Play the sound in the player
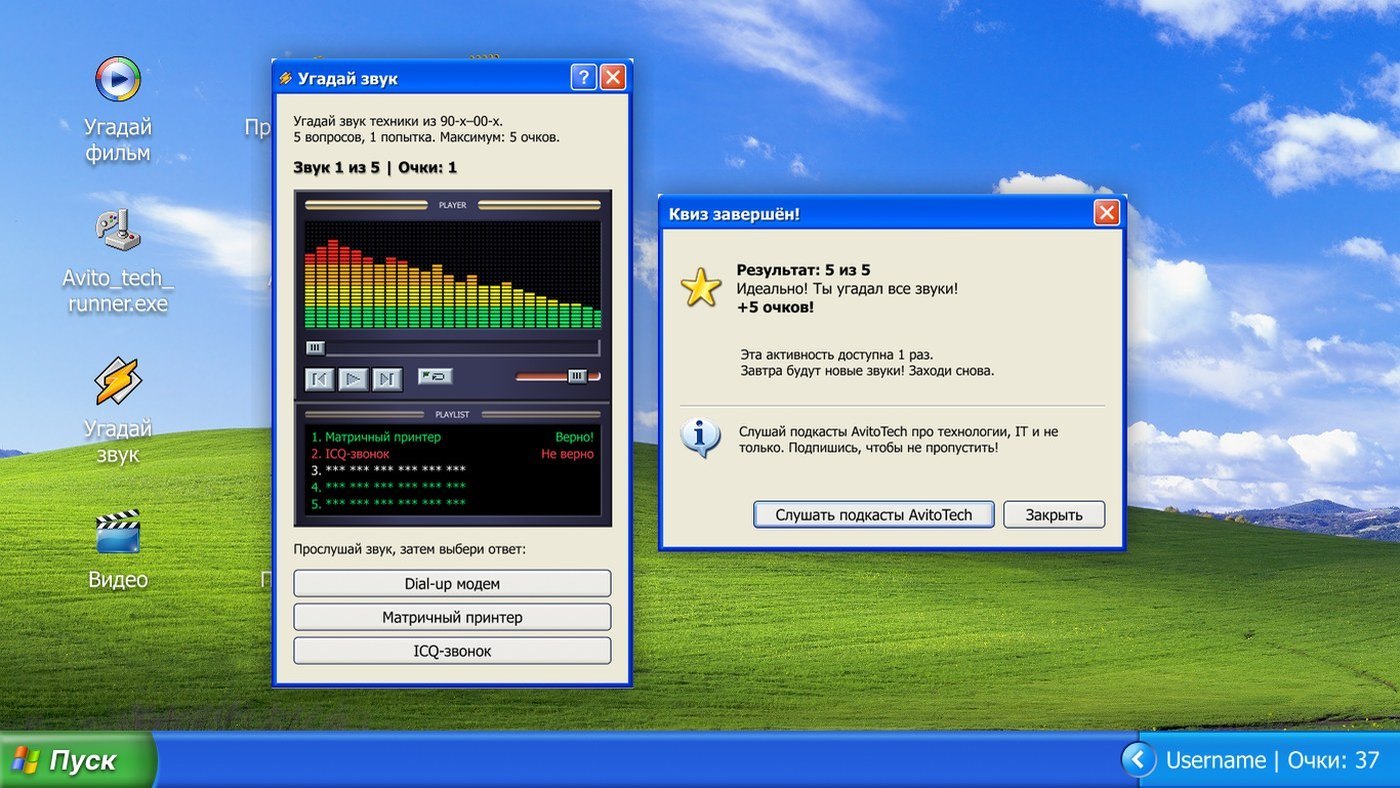The image size is (1400, 788). tap(353, 378)
